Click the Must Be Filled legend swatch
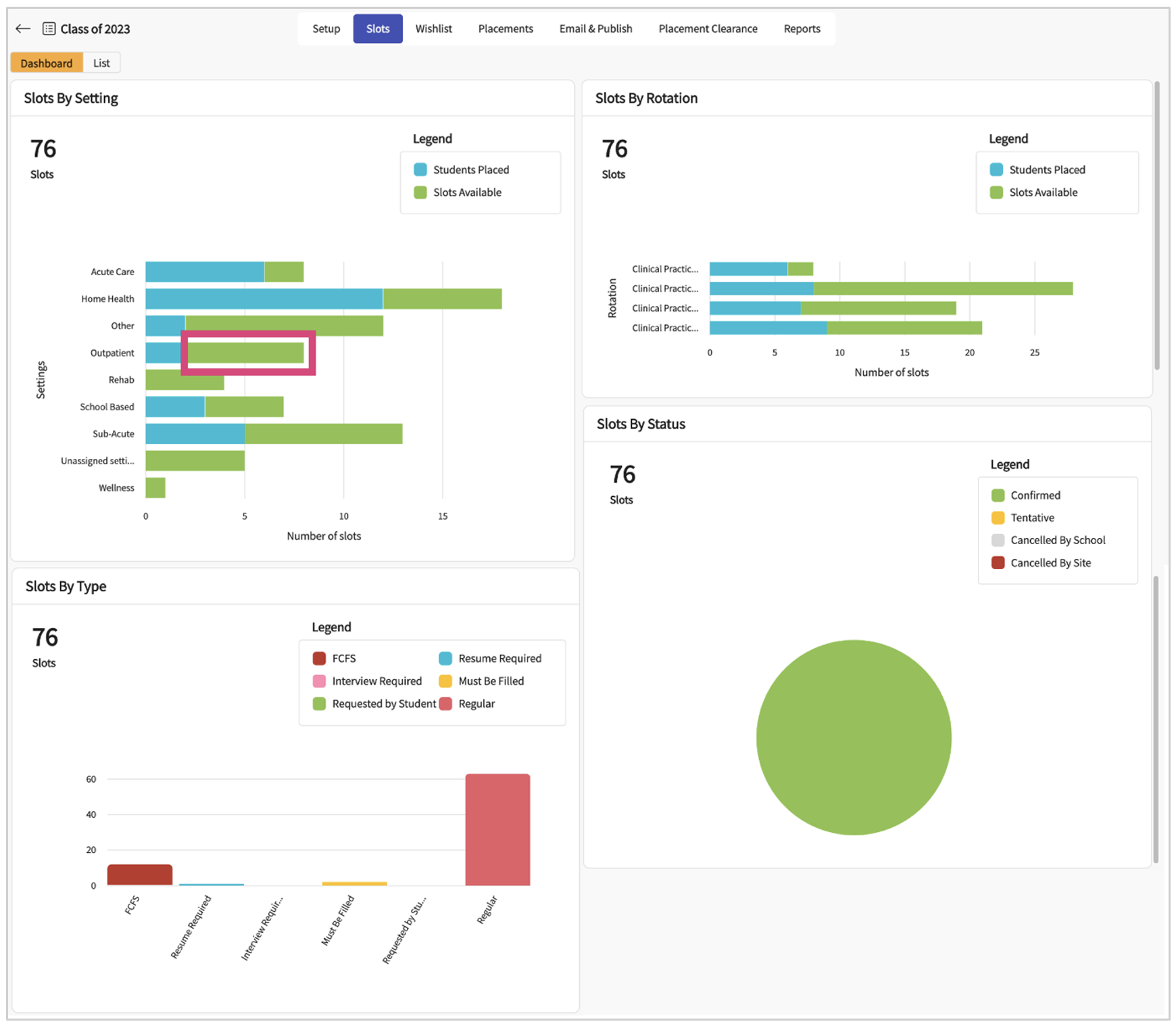1176x1026 pixels. [445, 681]
